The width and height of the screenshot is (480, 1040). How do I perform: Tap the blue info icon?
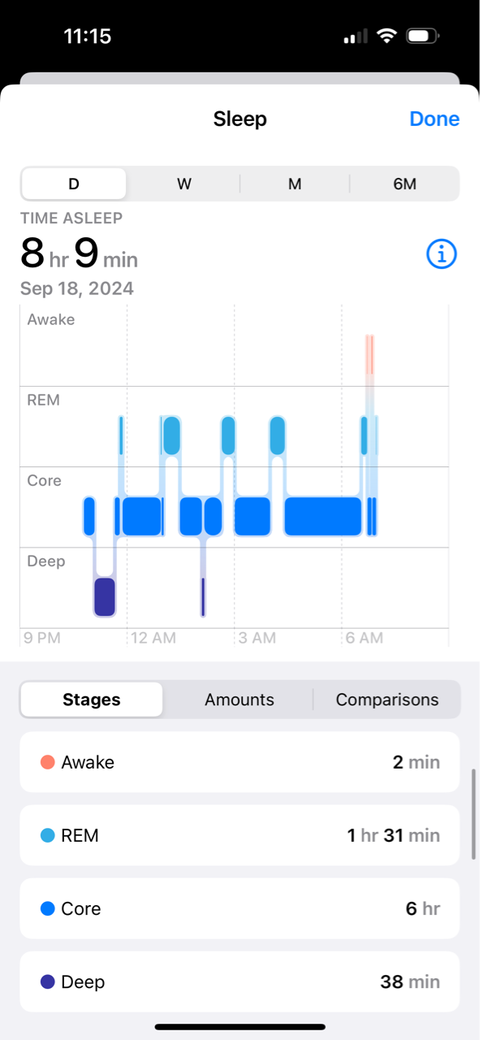[442, 253]
